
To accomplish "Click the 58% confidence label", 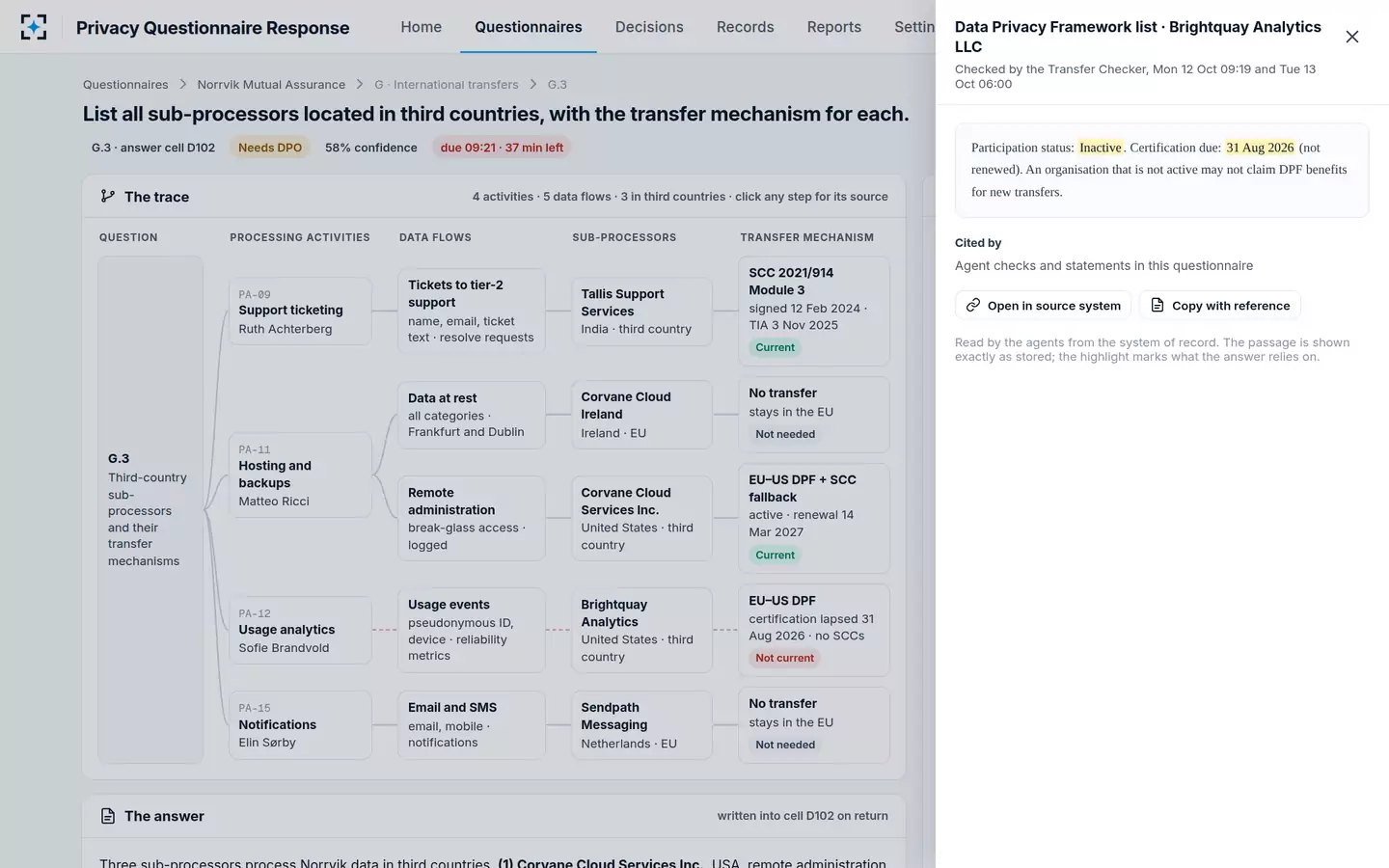I will pyautogui.click(x=371, y=148).
